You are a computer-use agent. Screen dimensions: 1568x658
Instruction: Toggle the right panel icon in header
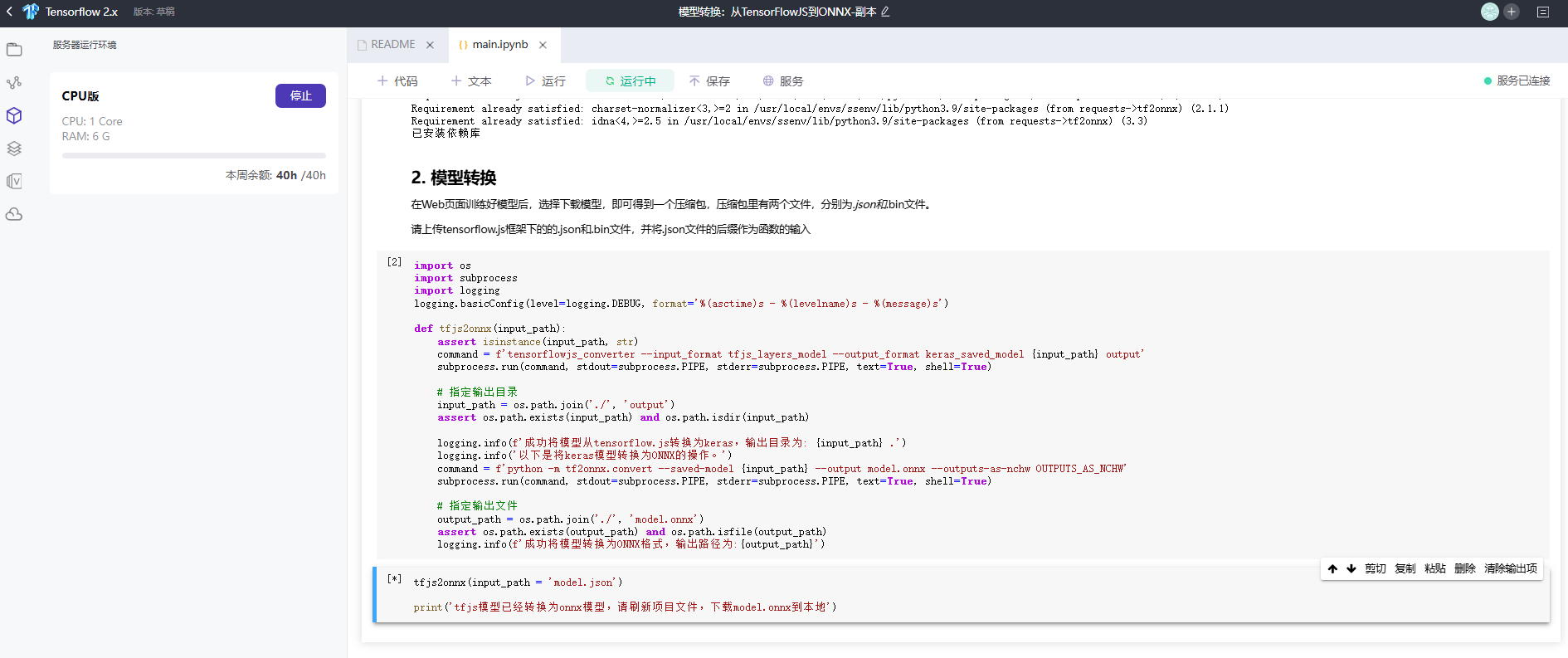(x=1543, y=12)
